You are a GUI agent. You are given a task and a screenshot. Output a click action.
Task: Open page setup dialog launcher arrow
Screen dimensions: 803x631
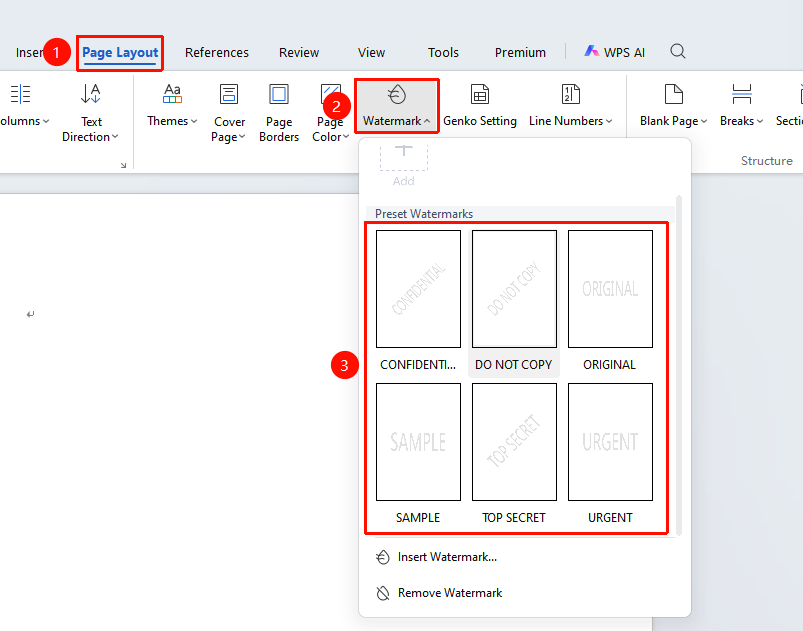123,165
